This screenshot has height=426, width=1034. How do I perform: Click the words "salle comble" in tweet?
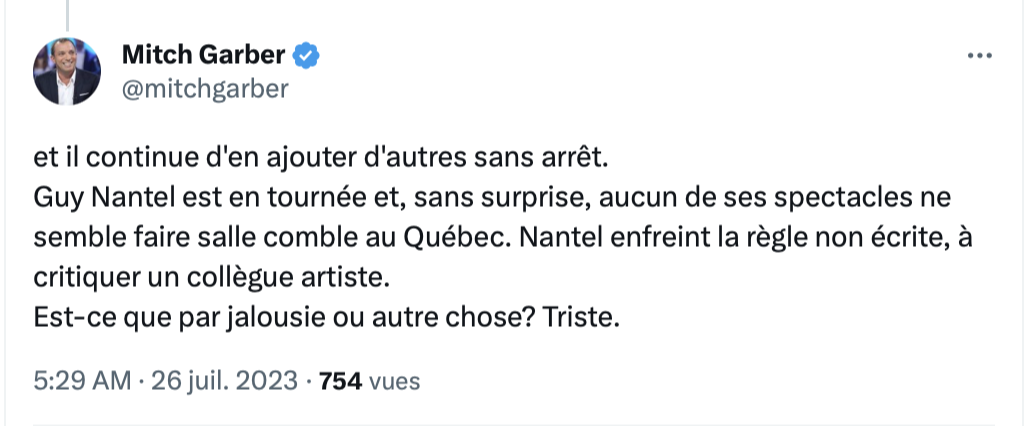click(x=272, y=237)
